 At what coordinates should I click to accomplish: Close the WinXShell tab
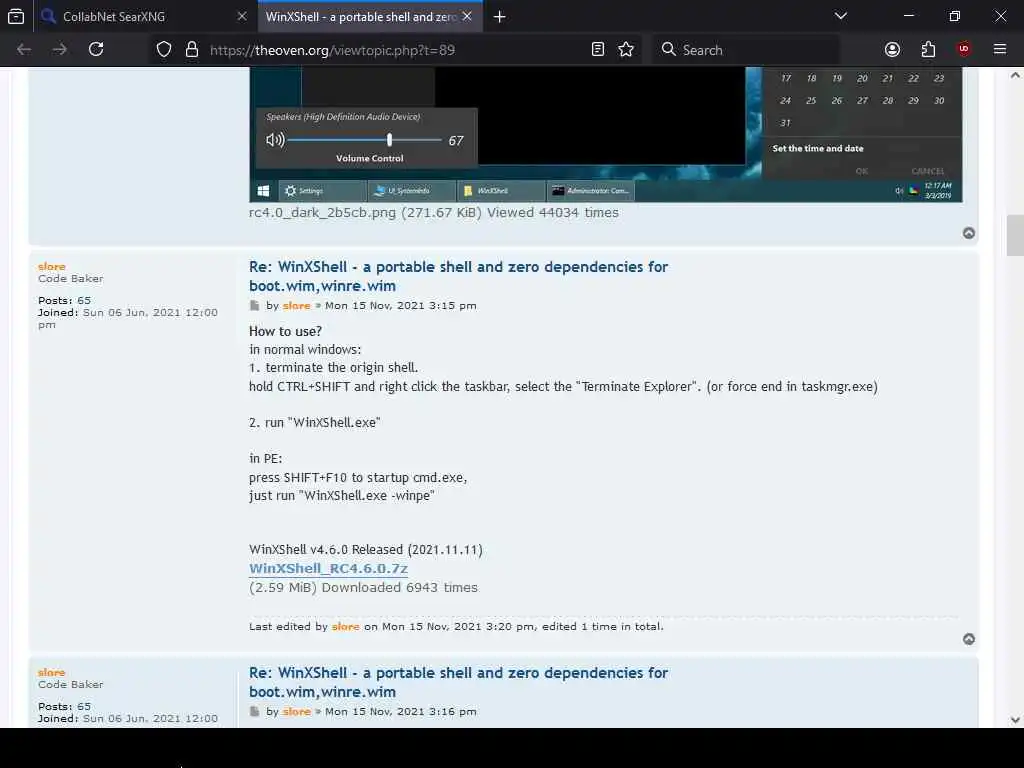click(467, 16)
